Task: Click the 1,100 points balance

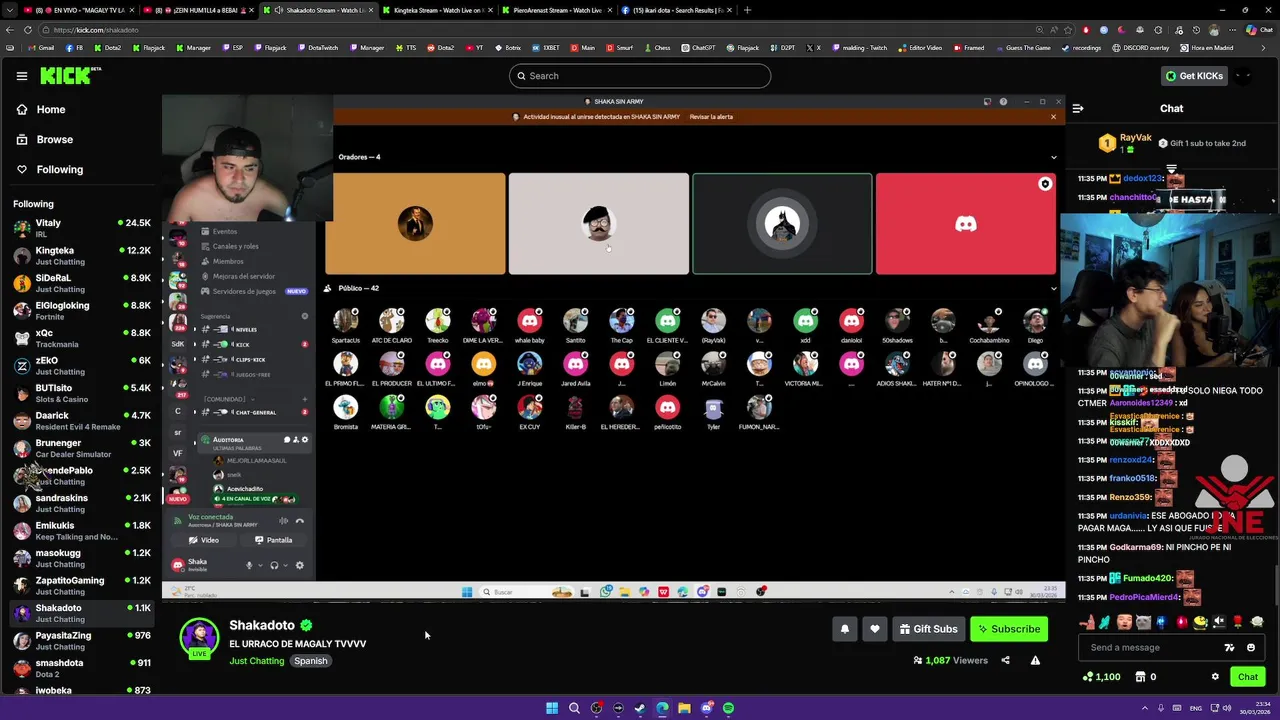Action: pos(1101,677)
